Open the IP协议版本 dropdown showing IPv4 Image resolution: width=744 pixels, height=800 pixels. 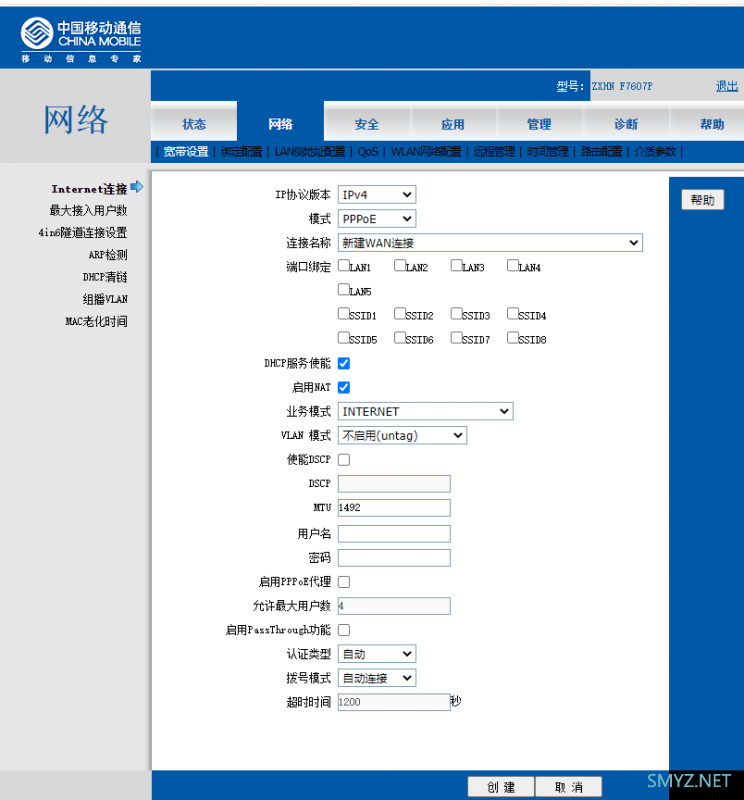point(377,194)
